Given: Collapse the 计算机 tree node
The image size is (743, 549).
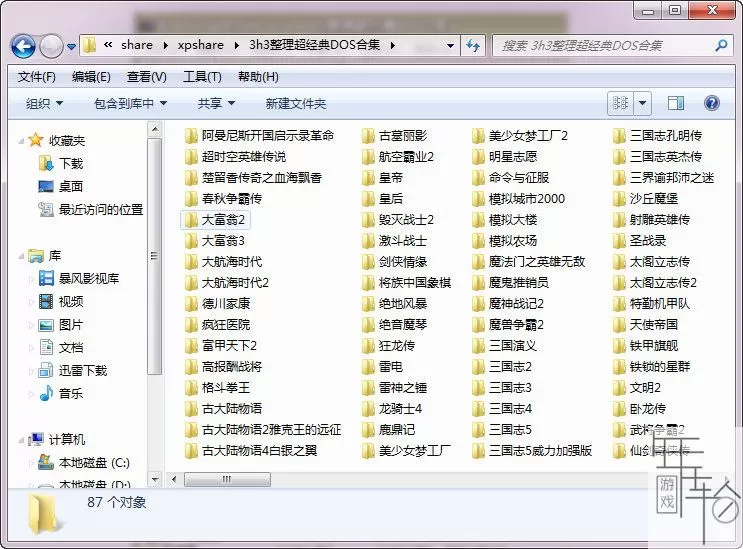Looking at the screenshot, I should (x=21, y=441).
